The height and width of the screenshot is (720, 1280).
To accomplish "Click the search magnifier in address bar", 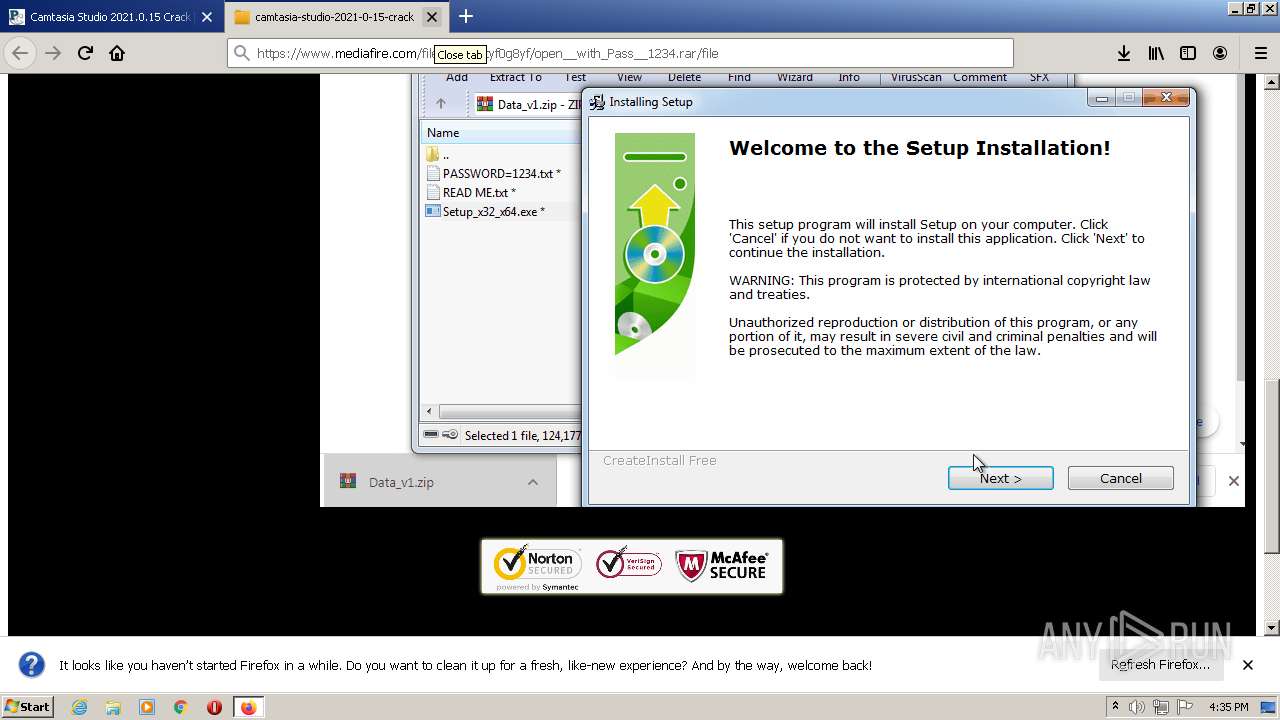I will click(x=241, y=53).
